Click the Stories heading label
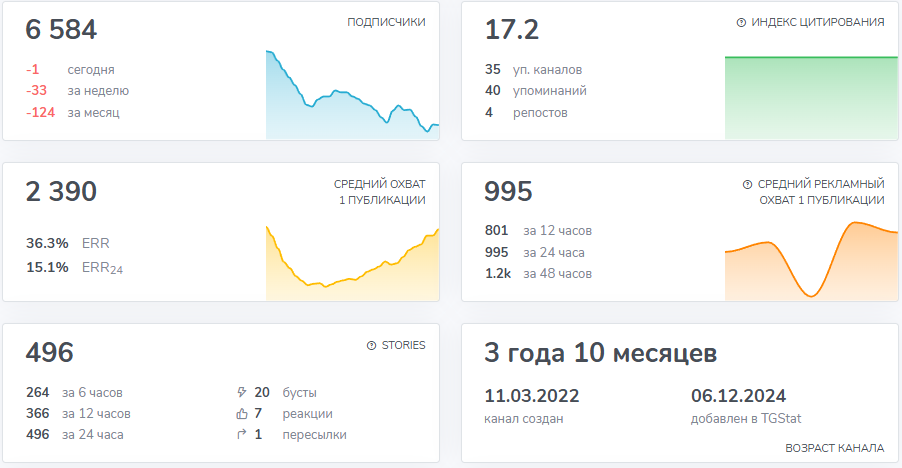This screenshot has height=468, width=902. pyautogui.click(x=403, y=345)
